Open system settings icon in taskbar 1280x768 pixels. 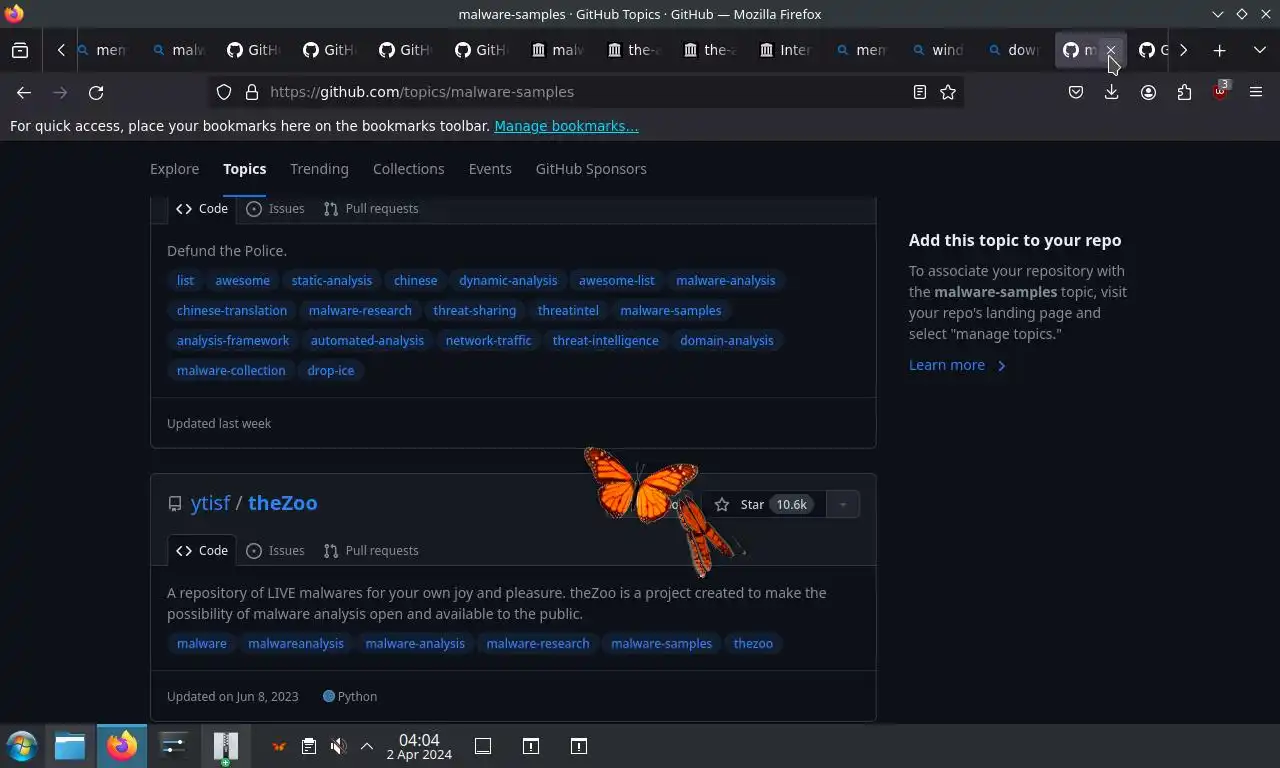(x=174, y=746)
